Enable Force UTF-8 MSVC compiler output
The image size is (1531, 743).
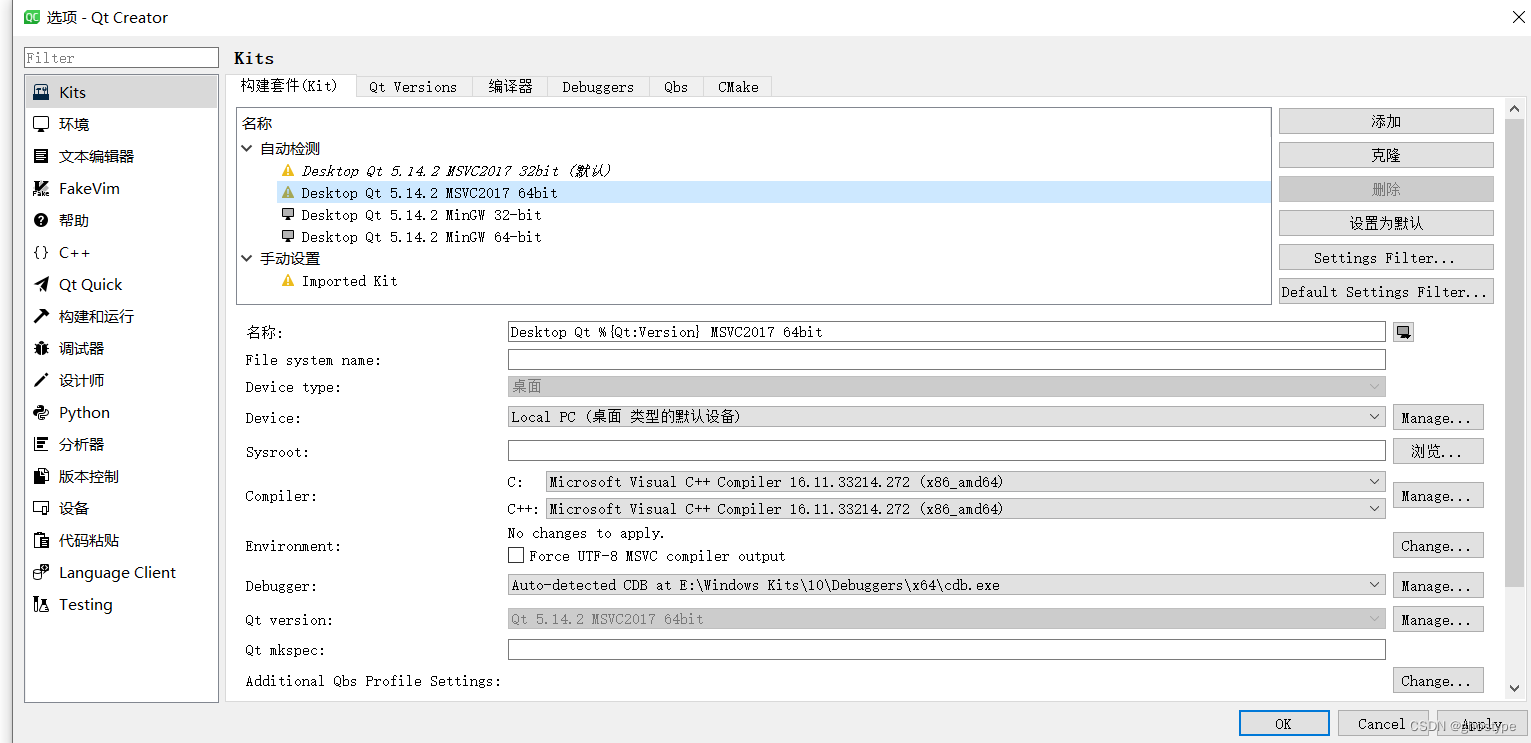pos(516,555)
